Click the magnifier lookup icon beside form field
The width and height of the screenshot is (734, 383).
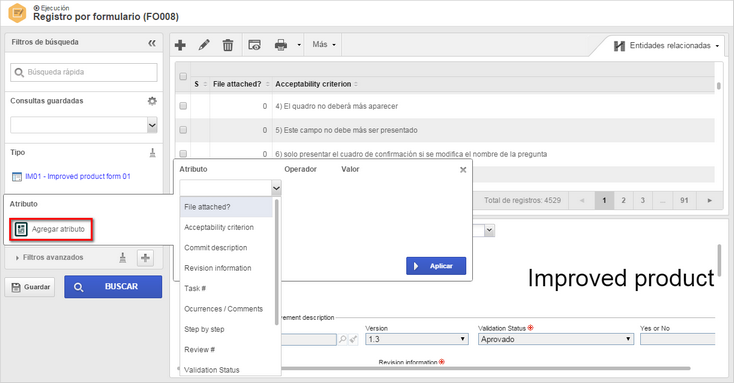[343, 339]
